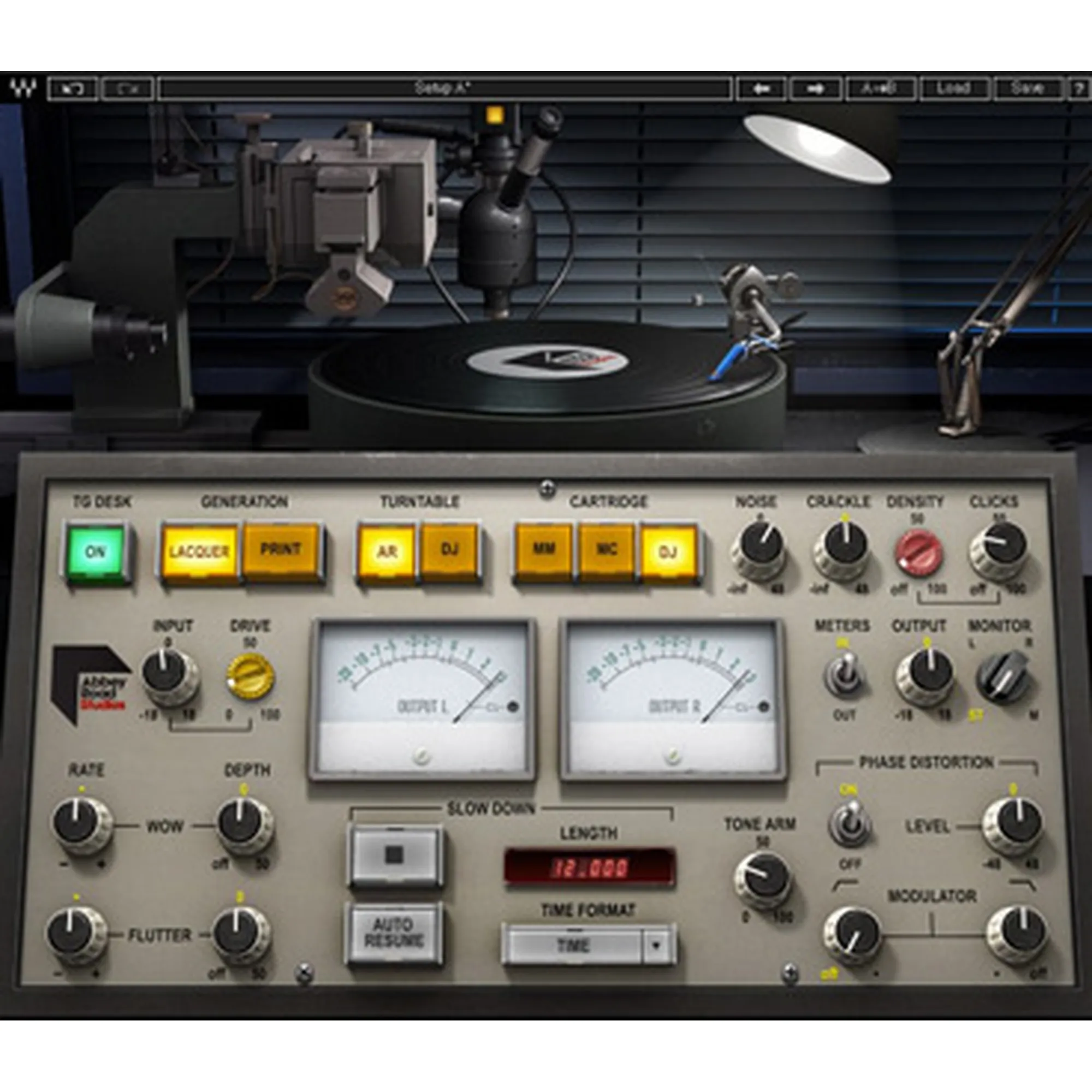Select the AR turntable button
The width and height of the screenshot is (1092, 1092).
[387, 551]
